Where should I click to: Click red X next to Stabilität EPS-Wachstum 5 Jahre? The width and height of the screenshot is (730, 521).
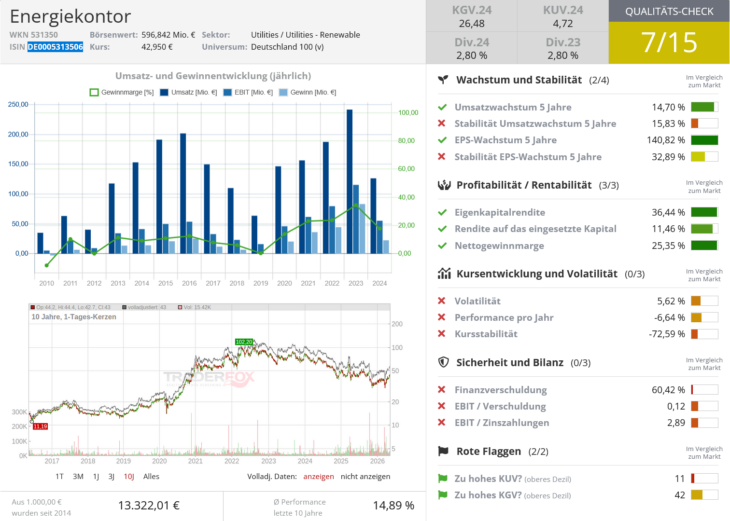[x=442, y=156]
